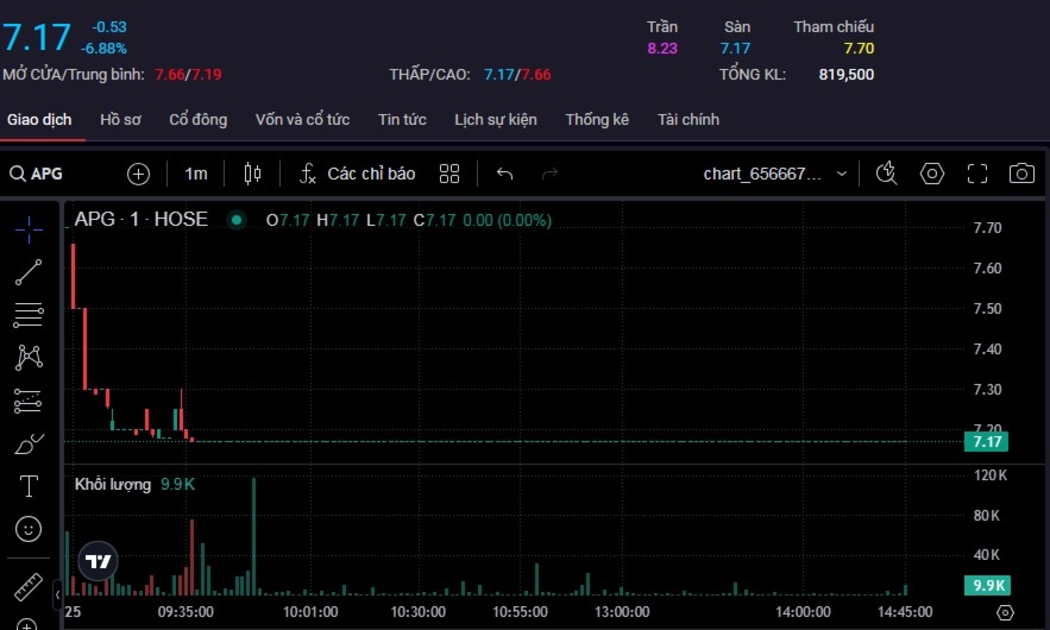
Task: Select the trend line drawing tool
Action: (28, 272)
